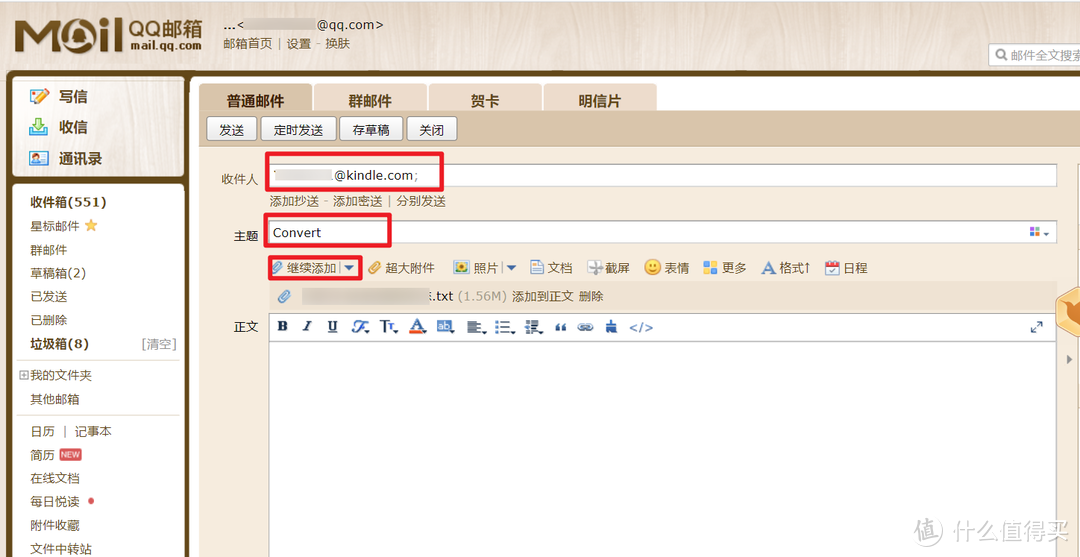Click the 关闭 button
This screenshot has width=1080, height=557.
click(x=431, y=129)
